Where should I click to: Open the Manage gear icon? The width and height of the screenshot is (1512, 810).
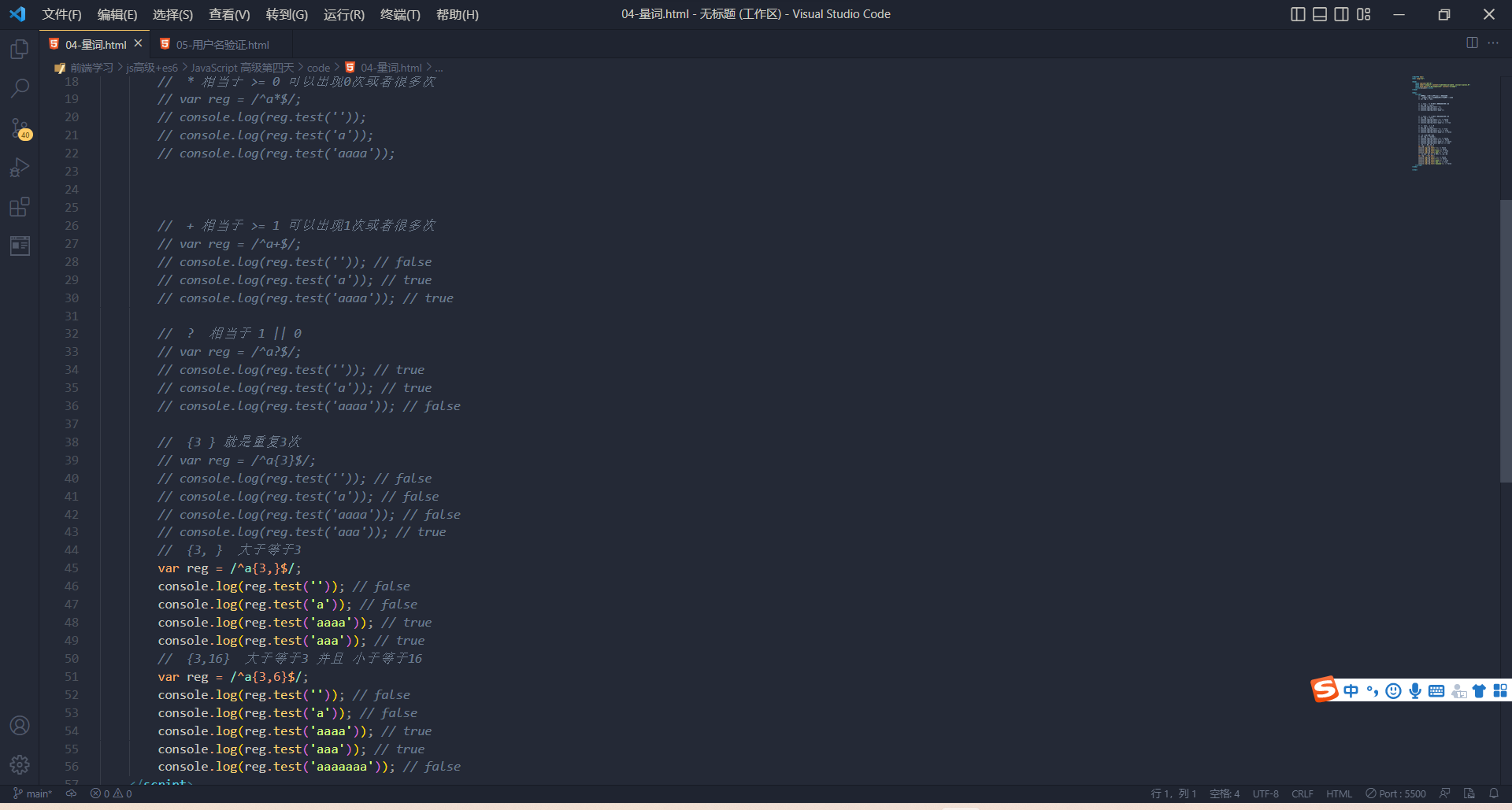point(20,764)
